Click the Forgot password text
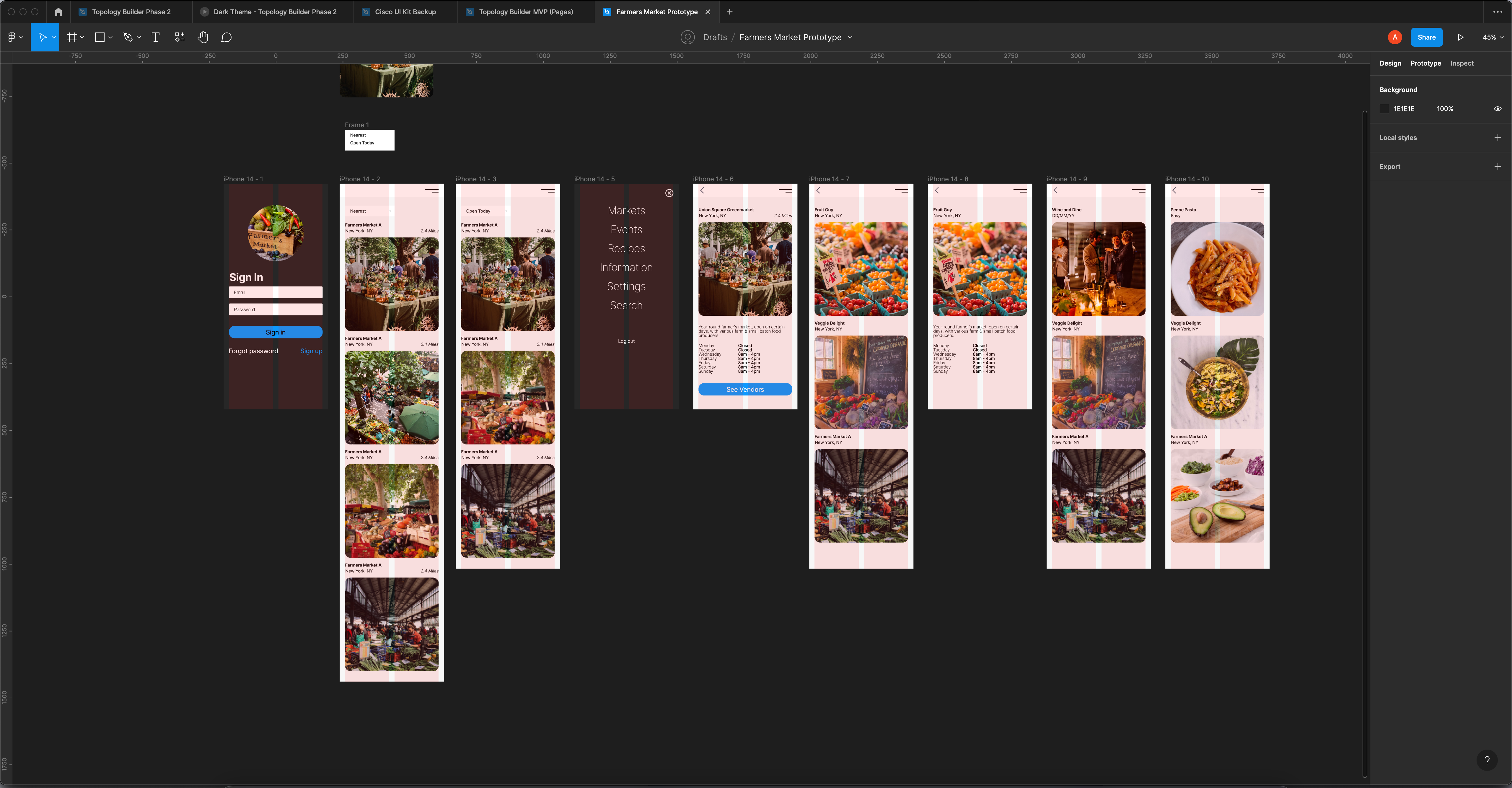The height and width of the screenshot is (788, 1512). (x=253, y=351)
